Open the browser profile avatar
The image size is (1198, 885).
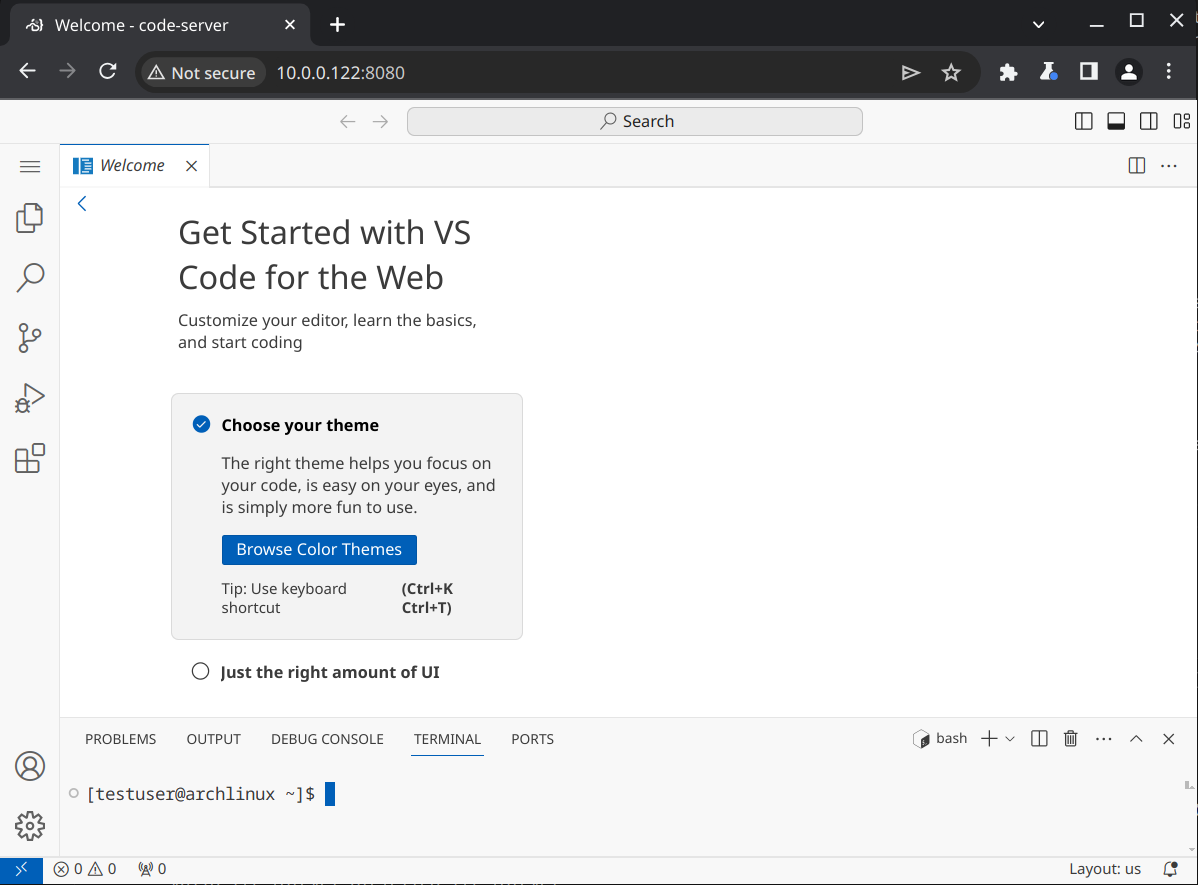tap(1128, 73)
